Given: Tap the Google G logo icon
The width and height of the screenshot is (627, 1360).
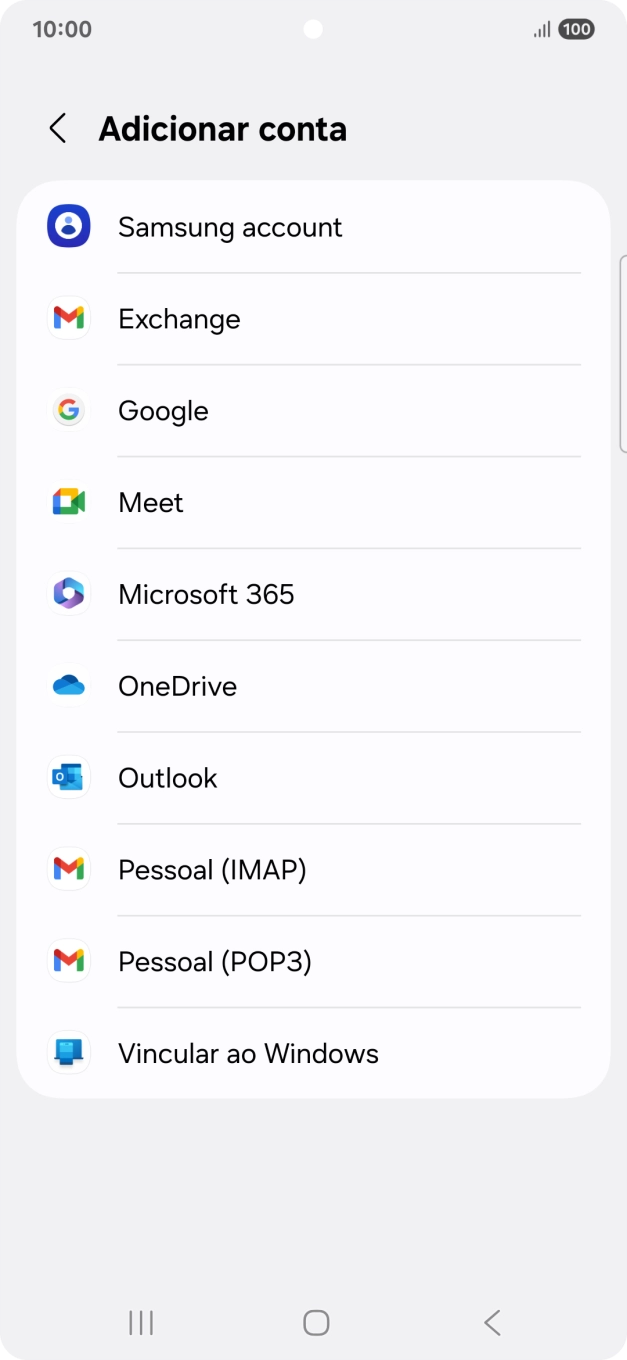Looking at the screenshot, I should (x=69, y=410).
